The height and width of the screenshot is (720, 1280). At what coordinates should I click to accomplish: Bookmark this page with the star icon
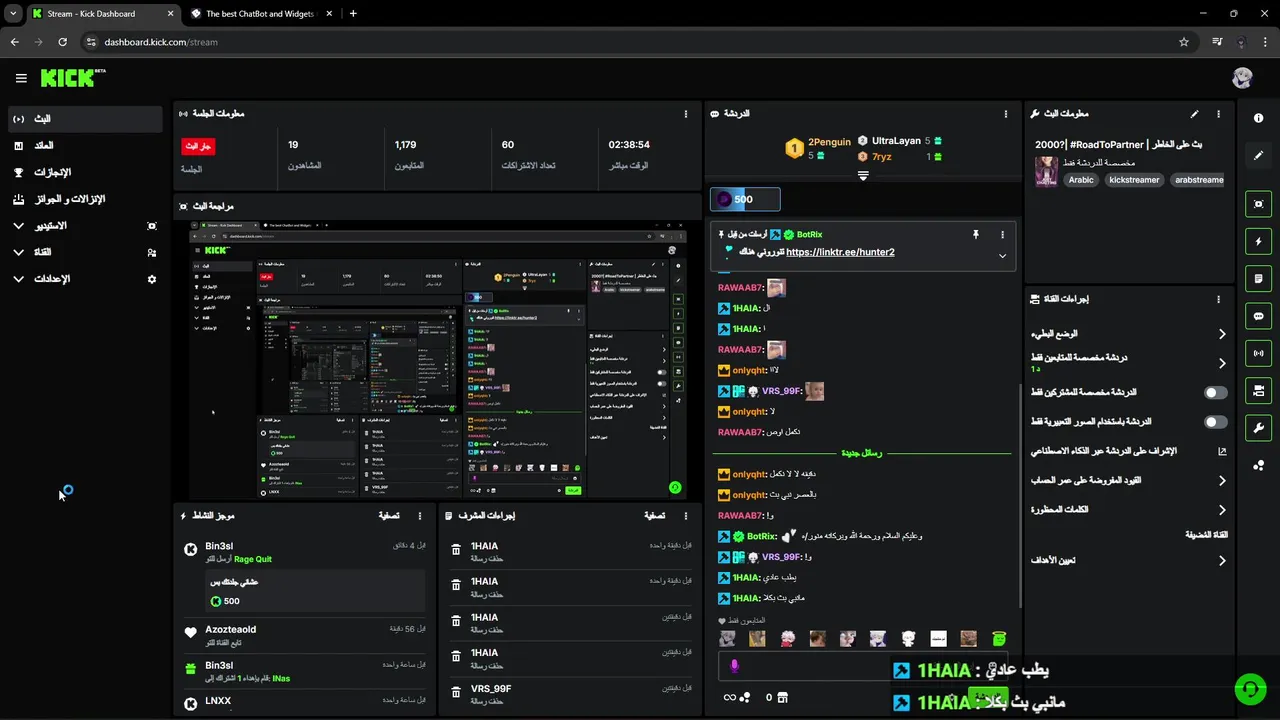click(x=1184, y=42)
